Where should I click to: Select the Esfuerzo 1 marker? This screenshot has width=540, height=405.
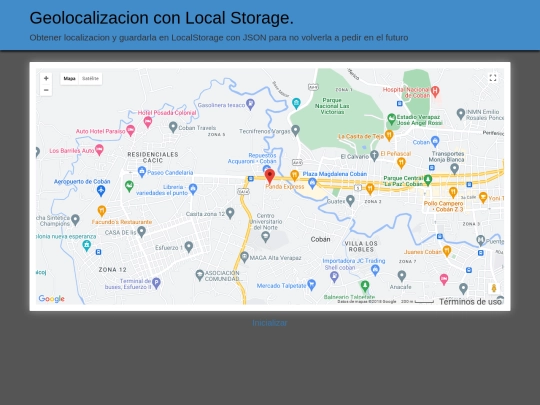tap(189, 247)
